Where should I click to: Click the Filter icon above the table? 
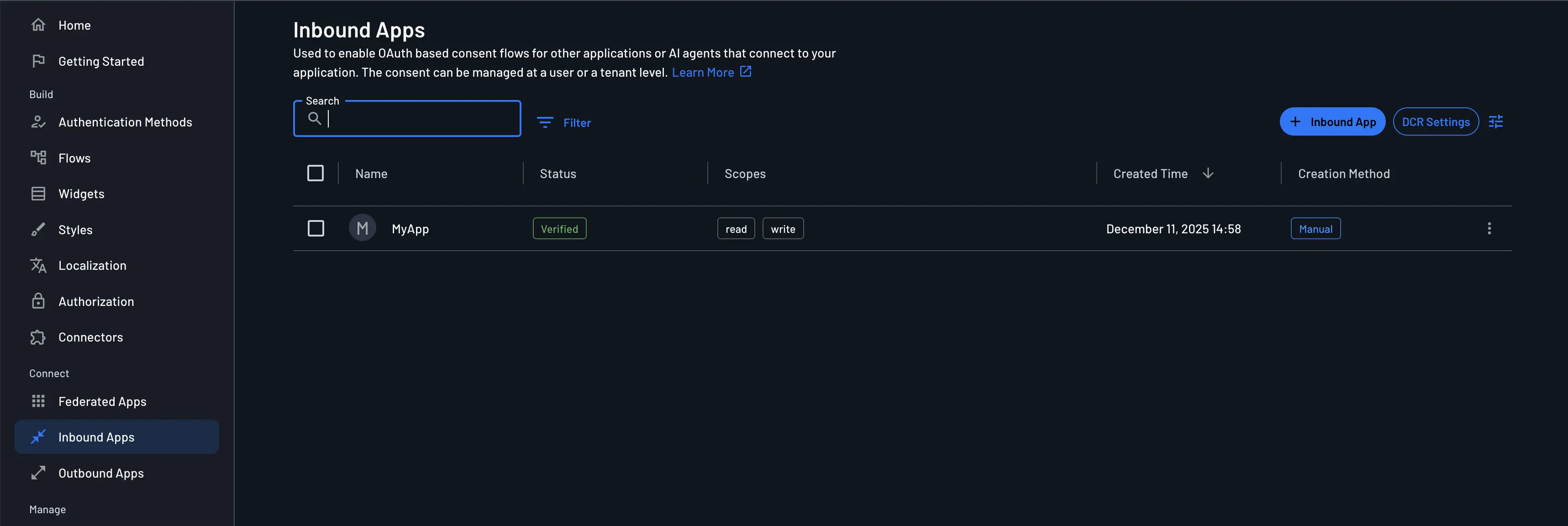pyautogui.click(x=544, y=122)
